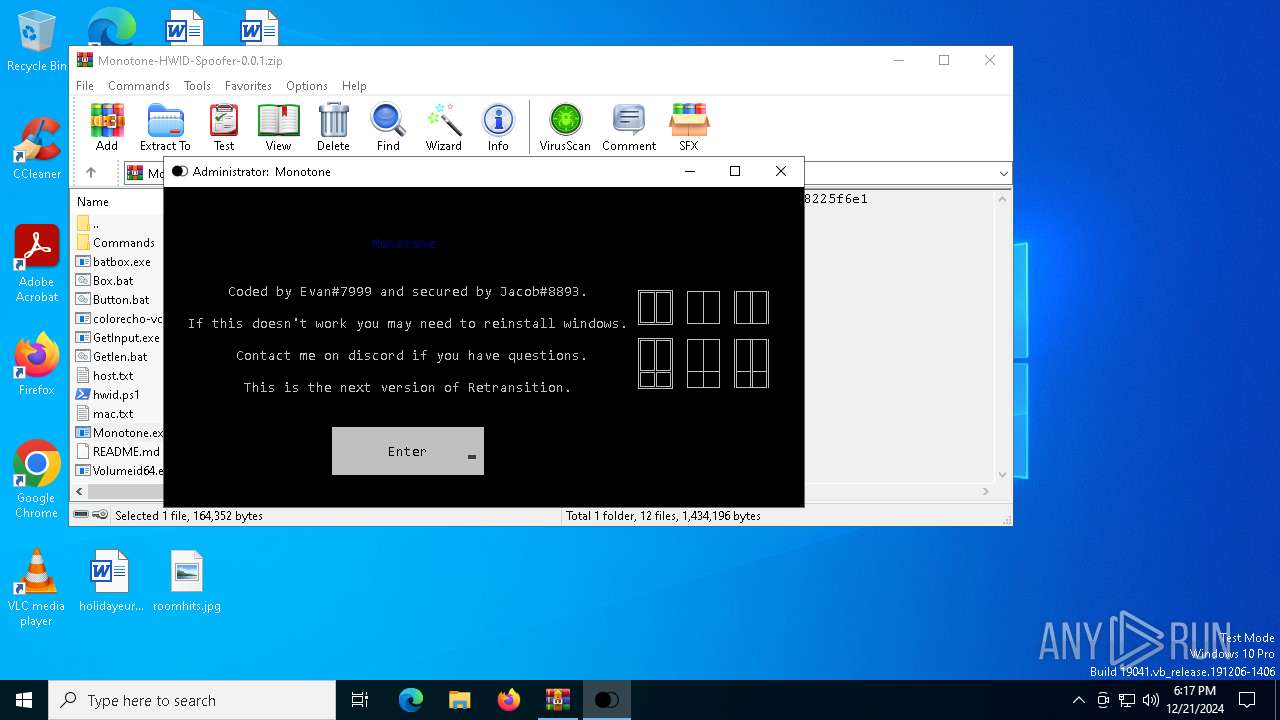Minimize the Monotone console window
The width and height of the screenshot is (1280, 720).
pos(689,171)
